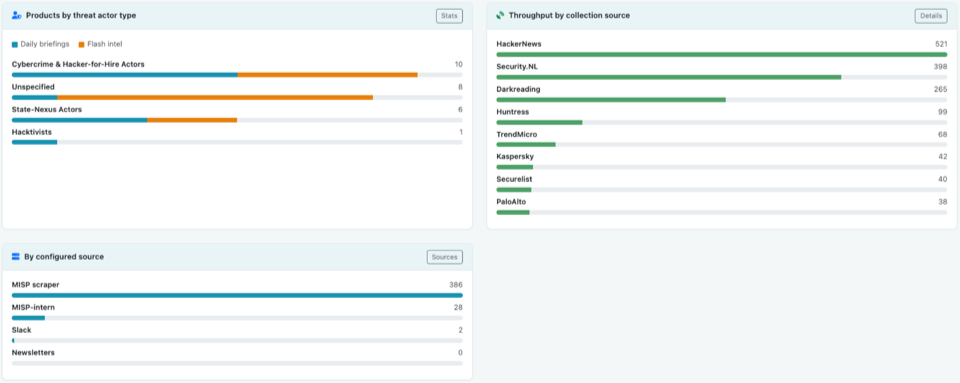Click the Daily briefings legend text

(45, 45)
